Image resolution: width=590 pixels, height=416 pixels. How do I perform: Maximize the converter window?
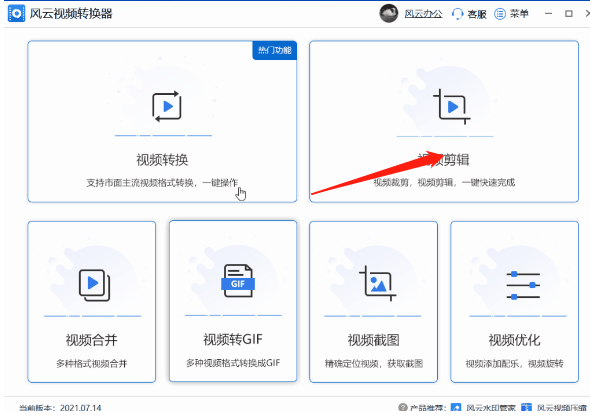point(569,14)
